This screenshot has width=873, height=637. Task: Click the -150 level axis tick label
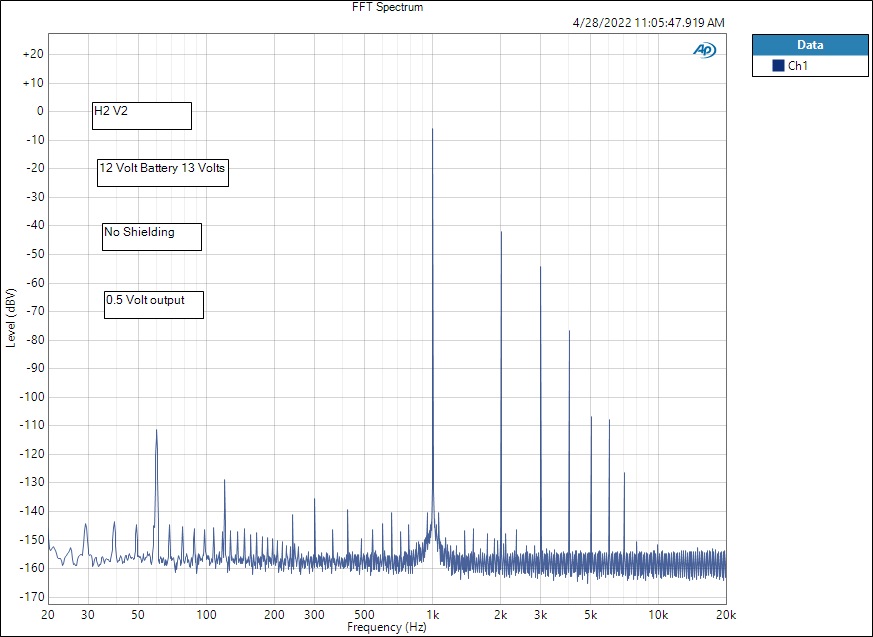pyautogui.click(x=31, y=540)
